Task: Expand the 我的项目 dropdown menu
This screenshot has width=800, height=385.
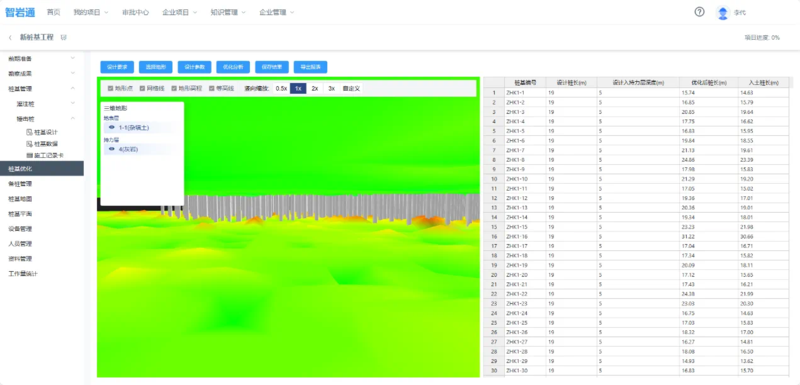Action: point(91,12)
